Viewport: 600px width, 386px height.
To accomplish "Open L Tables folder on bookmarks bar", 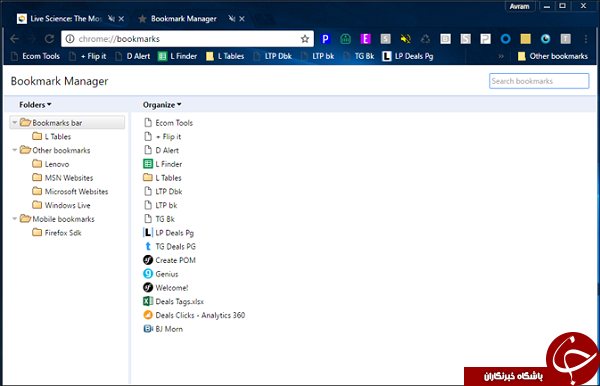I will [225, 56].
